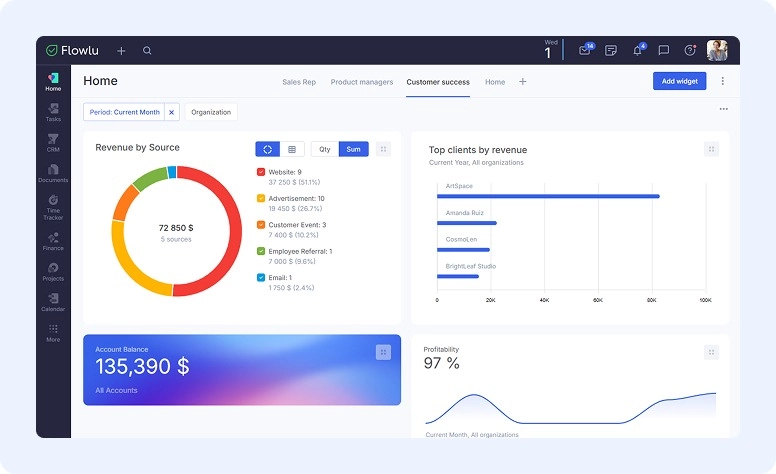776x474 pixels.
Task: Open Documents in the sidebar
Action: (x=53, y=174)
